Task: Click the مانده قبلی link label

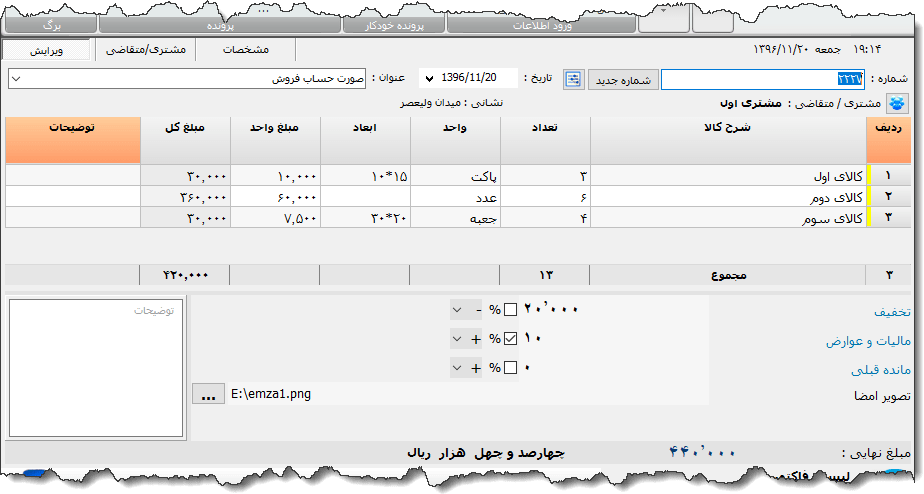Action: coord(881,370)
